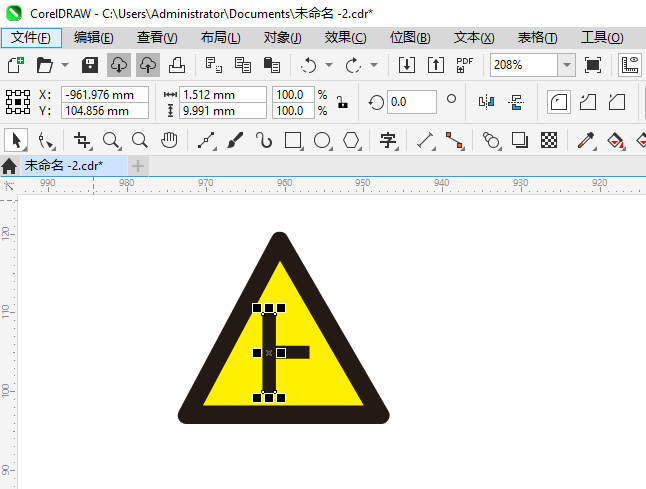Image resolution: width=646 pixels, height=489 pixels.
Task: Click the Y position field
Action: point(105,111)
